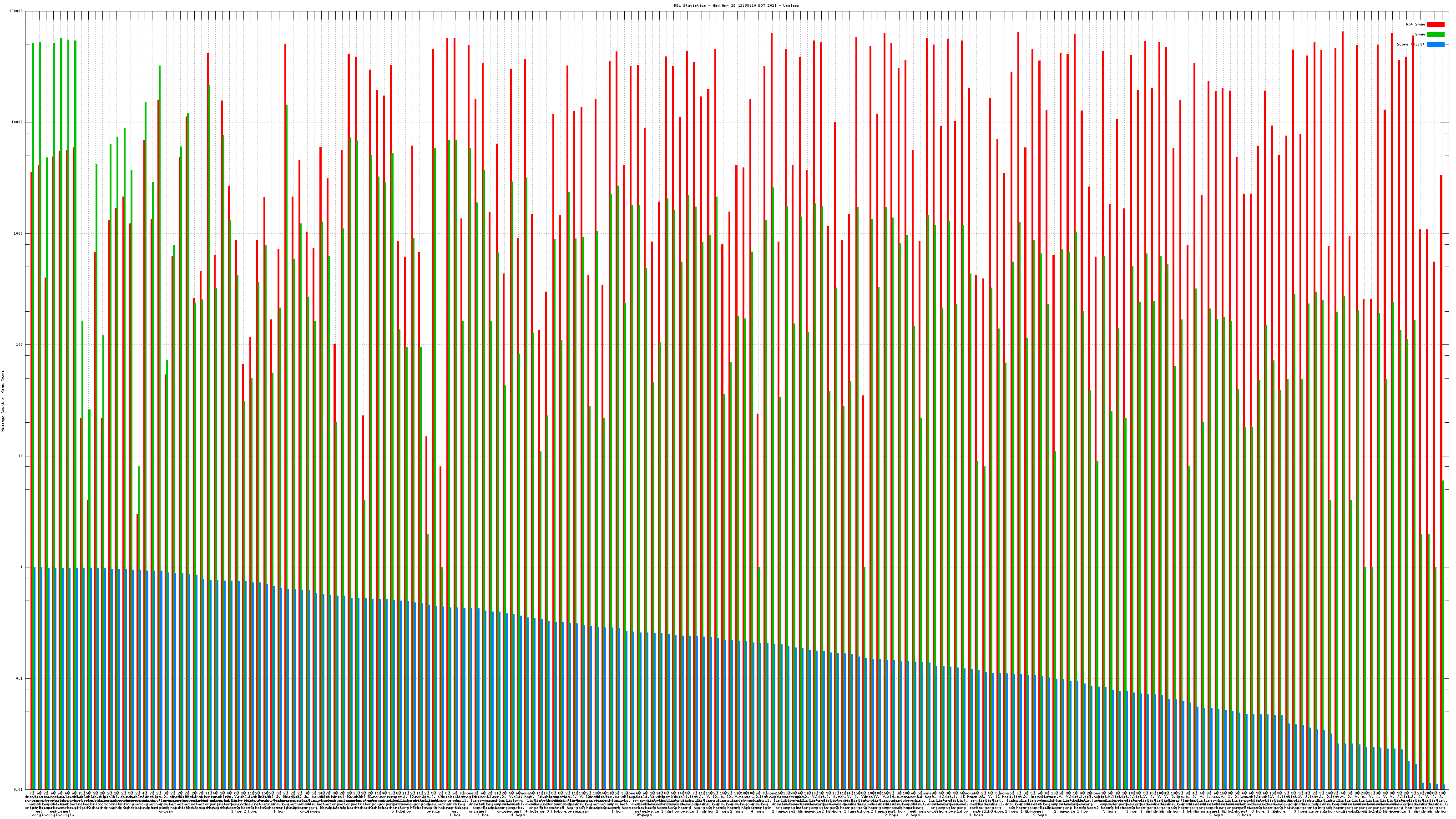Click the 1000 y-axis tick label
Image resolution: width=1456 pixels, height=819 pixels.
[x=19, y=233]
